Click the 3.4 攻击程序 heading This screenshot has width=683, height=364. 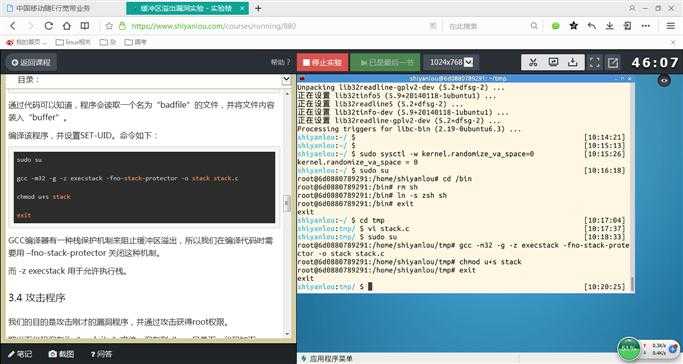pos(37,298)
